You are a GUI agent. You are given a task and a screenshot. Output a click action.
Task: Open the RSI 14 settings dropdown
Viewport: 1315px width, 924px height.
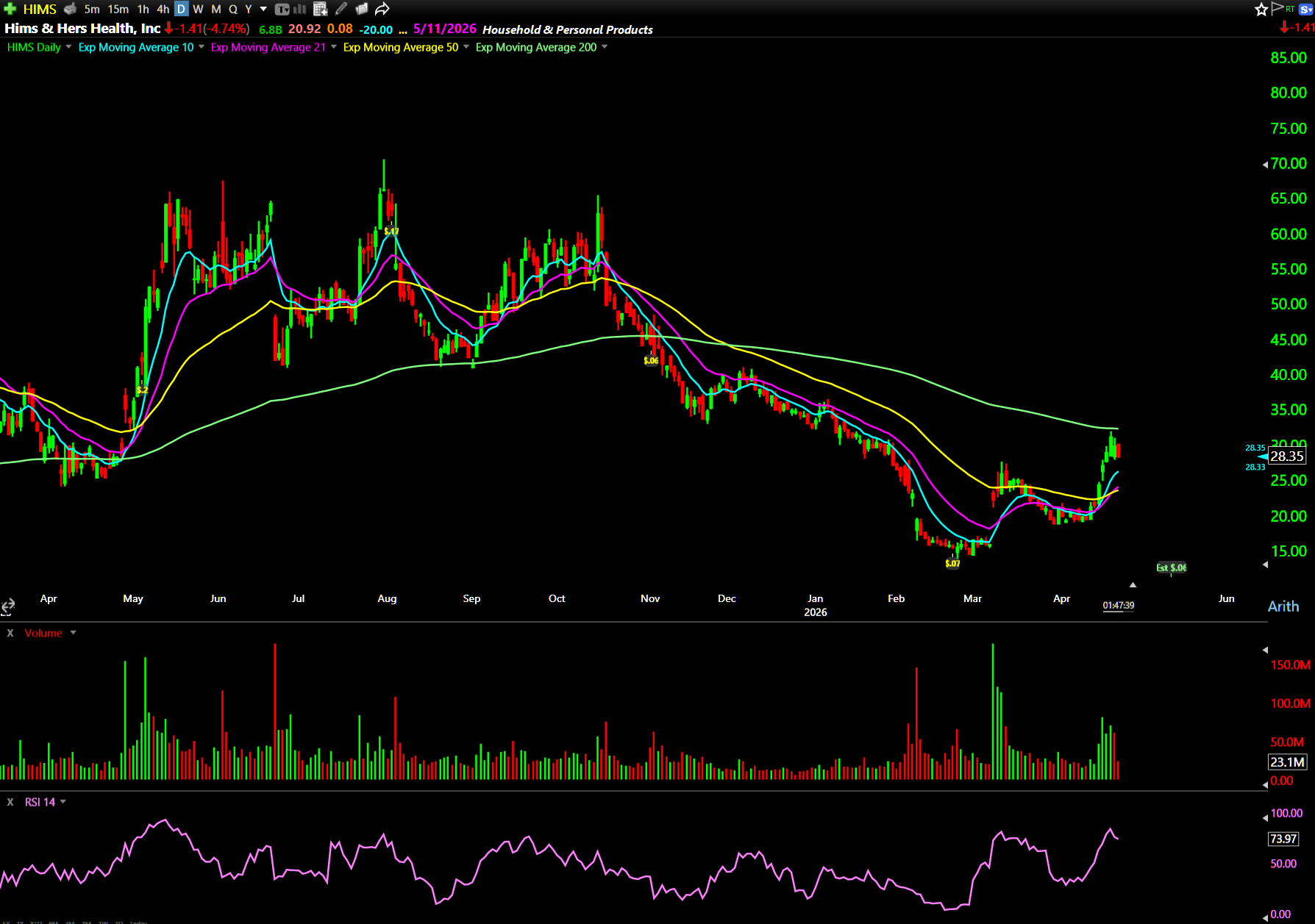point(63,802)
